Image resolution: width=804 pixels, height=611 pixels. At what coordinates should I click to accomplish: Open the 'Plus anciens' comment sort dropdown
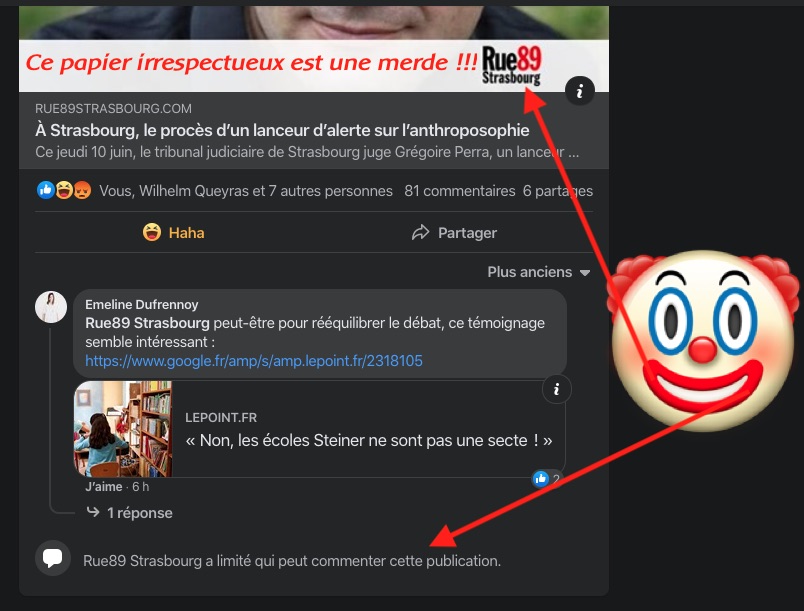pos(539,272)
